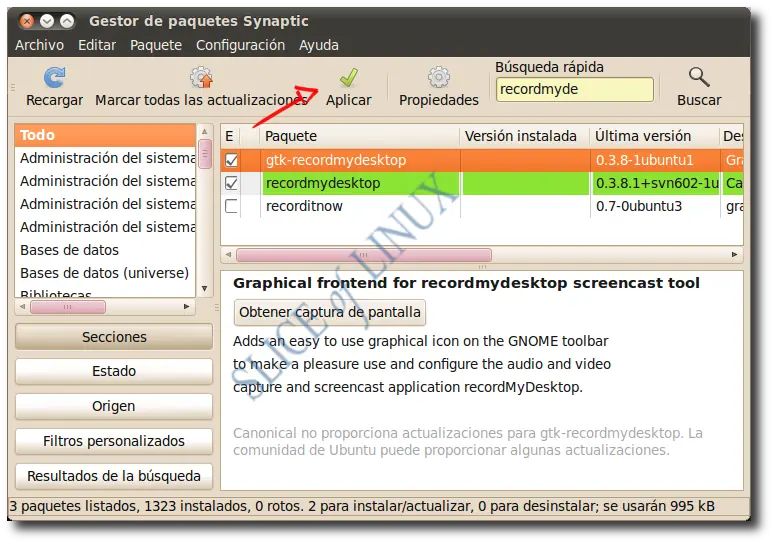The height and width of the screenshot is (544, 774).
Task: Open the Editar menu
Action: [97, 45]
